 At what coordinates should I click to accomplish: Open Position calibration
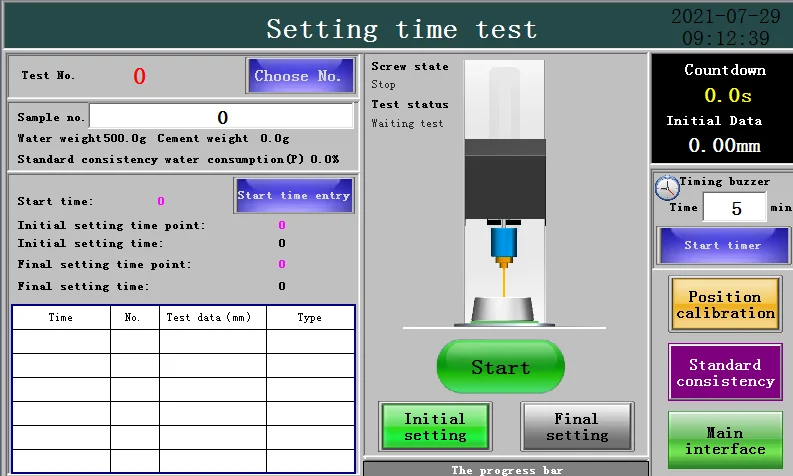click(725, 305)
